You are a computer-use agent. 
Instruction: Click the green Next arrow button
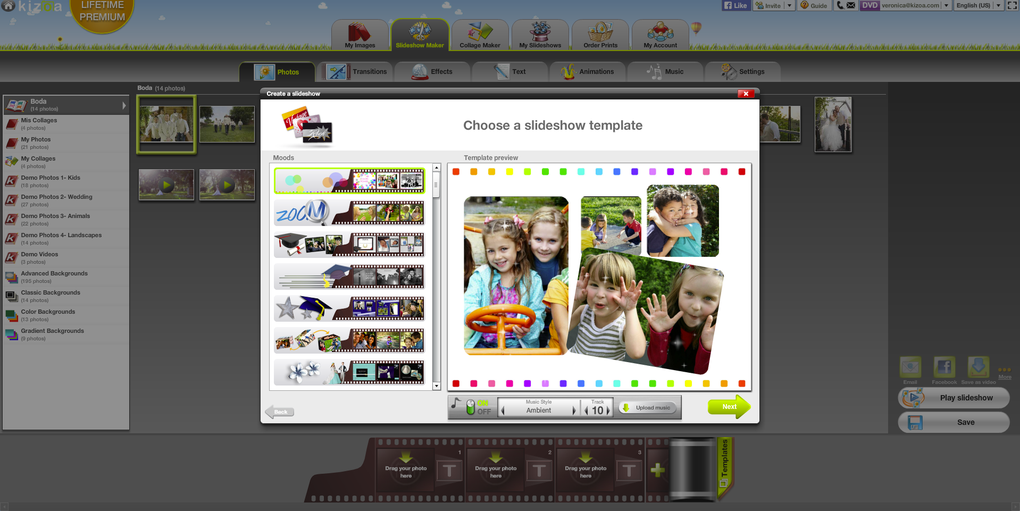729,407
